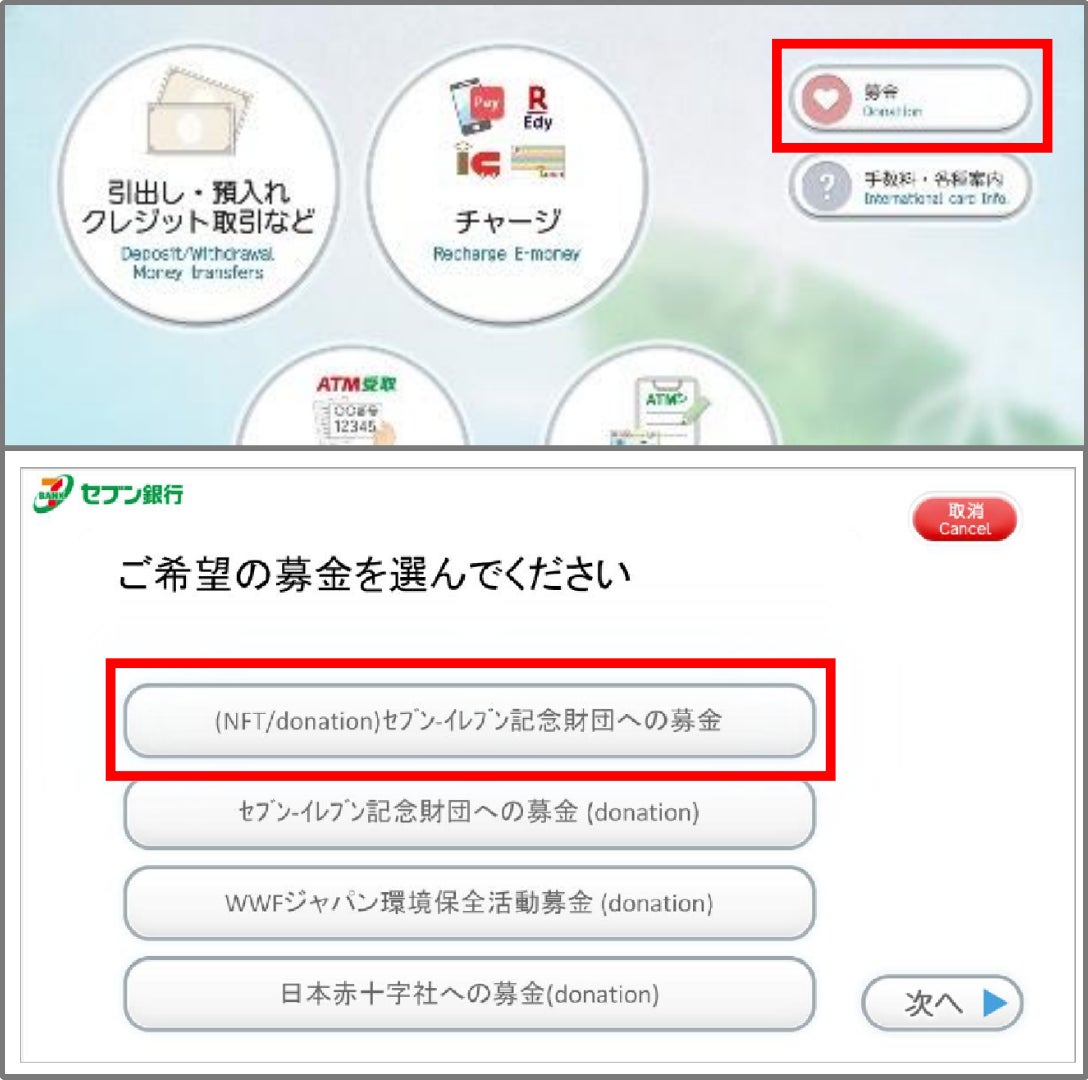The width and height of the screenshot is (1088, 1080).
Task: Cancel with the red 取消 button
Action: [964, 519]
